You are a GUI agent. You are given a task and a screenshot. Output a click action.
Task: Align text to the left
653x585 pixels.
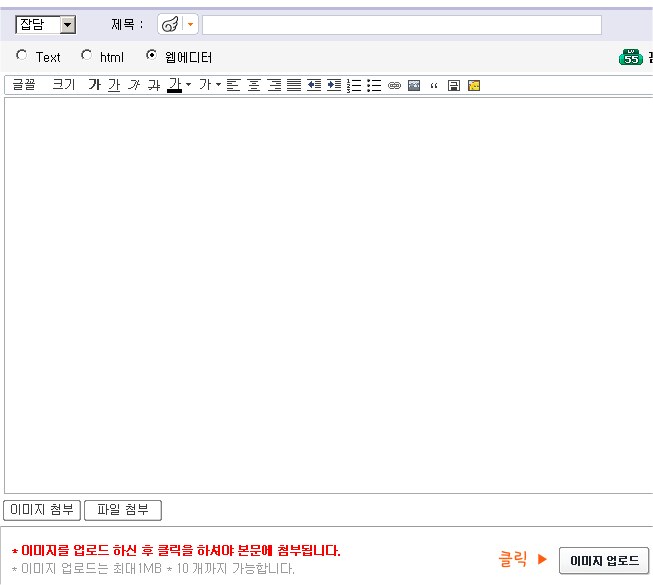[x=234, y=86]
